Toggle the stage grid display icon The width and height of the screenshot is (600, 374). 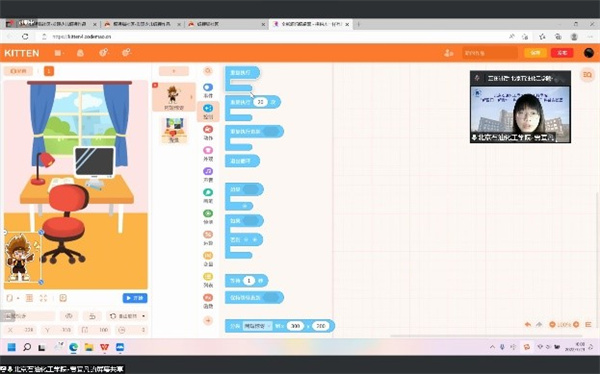pyautogui.click(x=29, y=298)
